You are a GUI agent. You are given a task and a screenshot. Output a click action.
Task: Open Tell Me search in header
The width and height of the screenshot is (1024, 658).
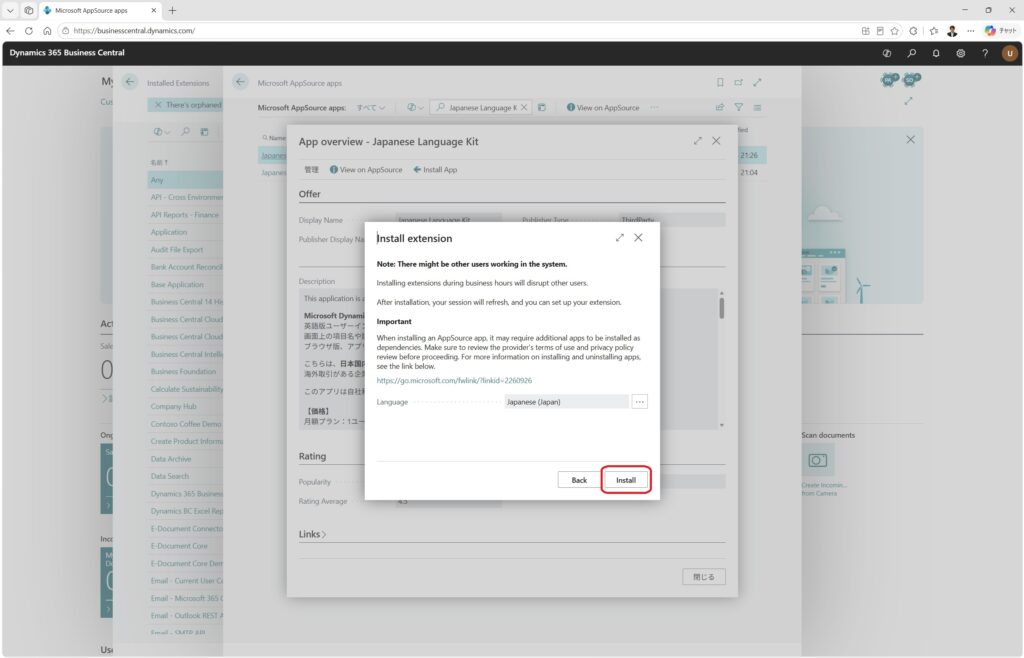[911, 54]
